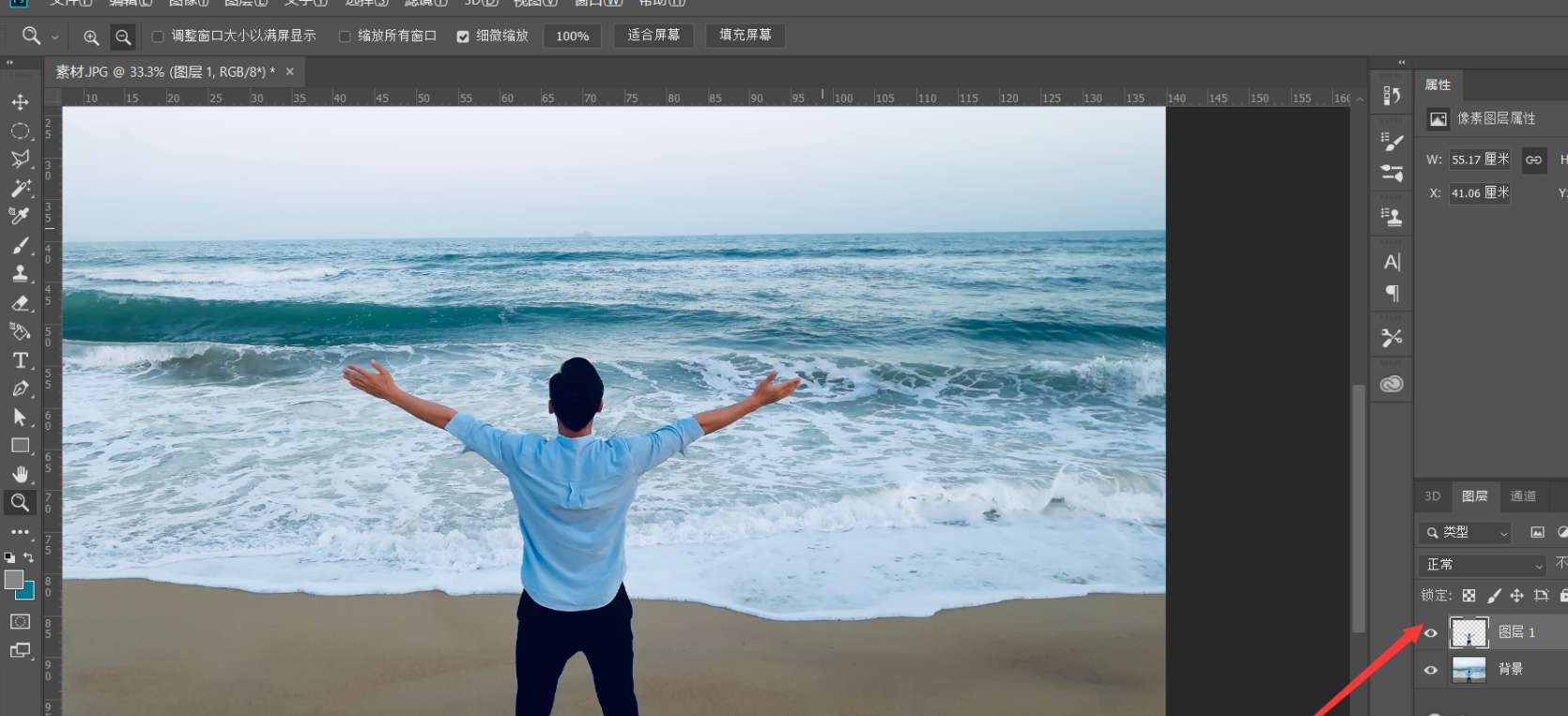Open the layer filter 类型 dropdown
Viewport: 1568px width, 716px height.
point(1465,532)
